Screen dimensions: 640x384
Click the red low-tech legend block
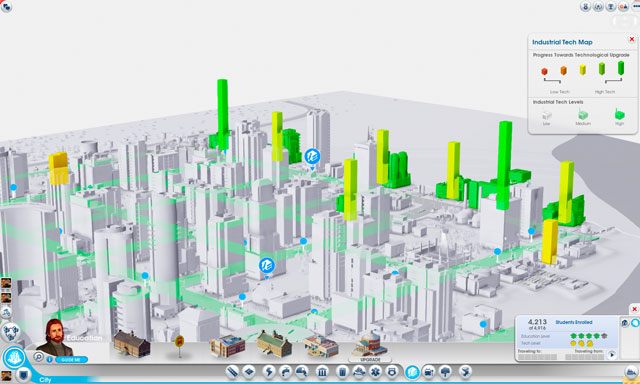tap(544, 72)
